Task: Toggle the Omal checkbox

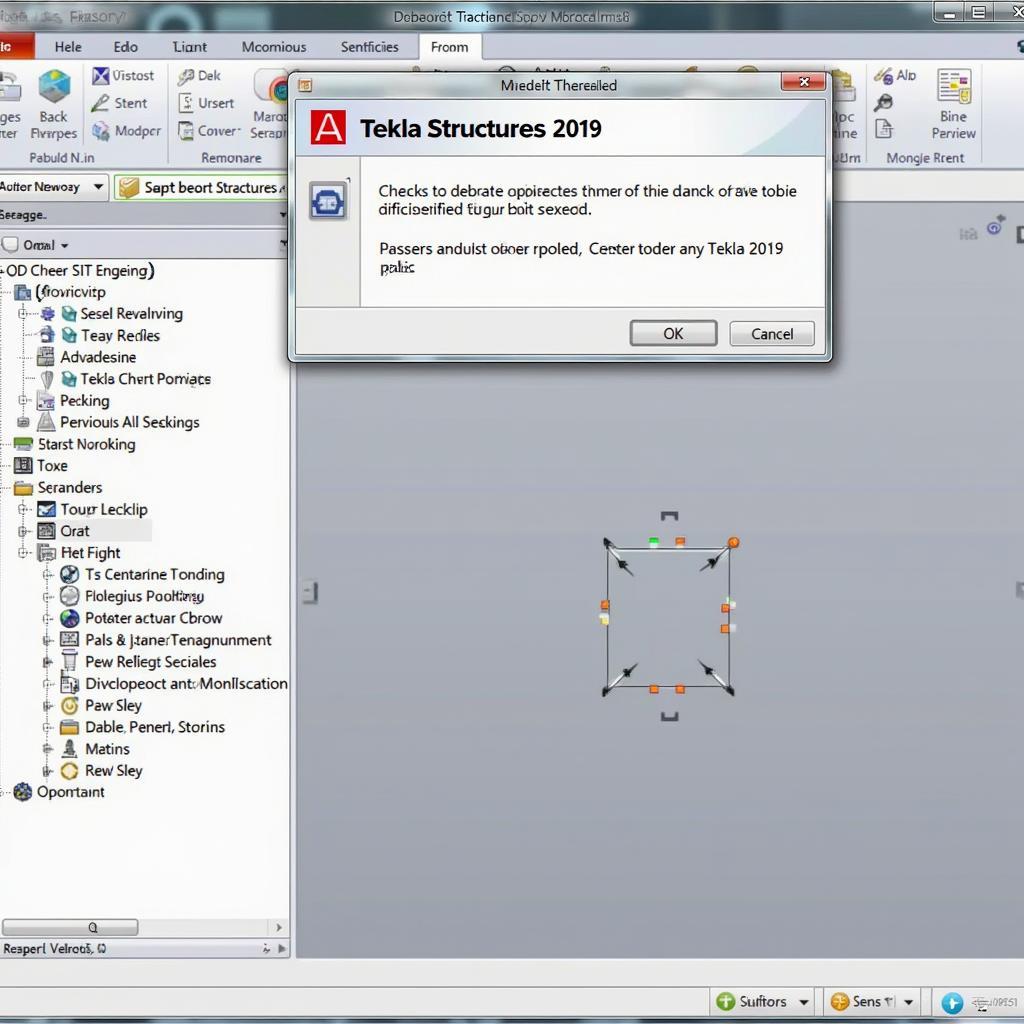Action: (10, 245)
